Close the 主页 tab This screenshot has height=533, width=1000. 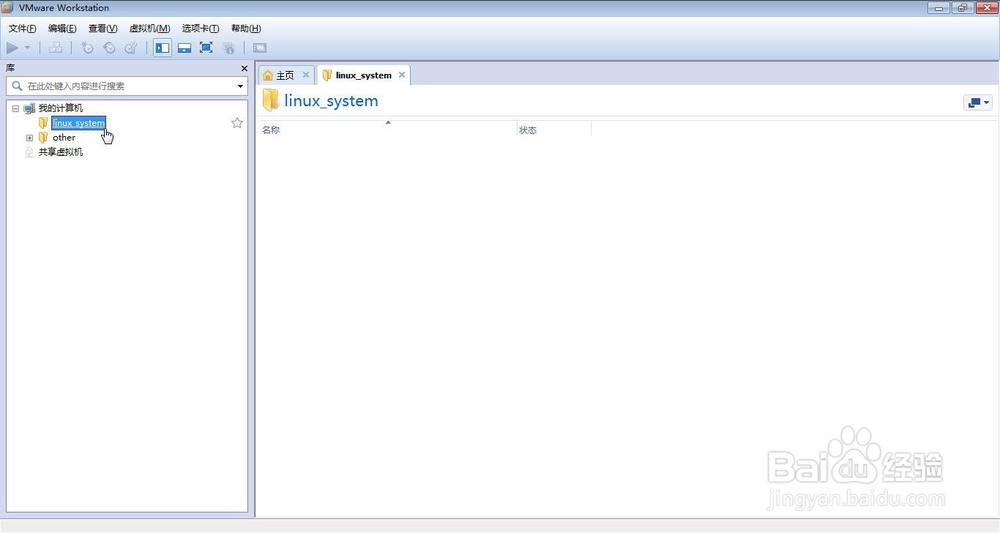coord(305,75)
